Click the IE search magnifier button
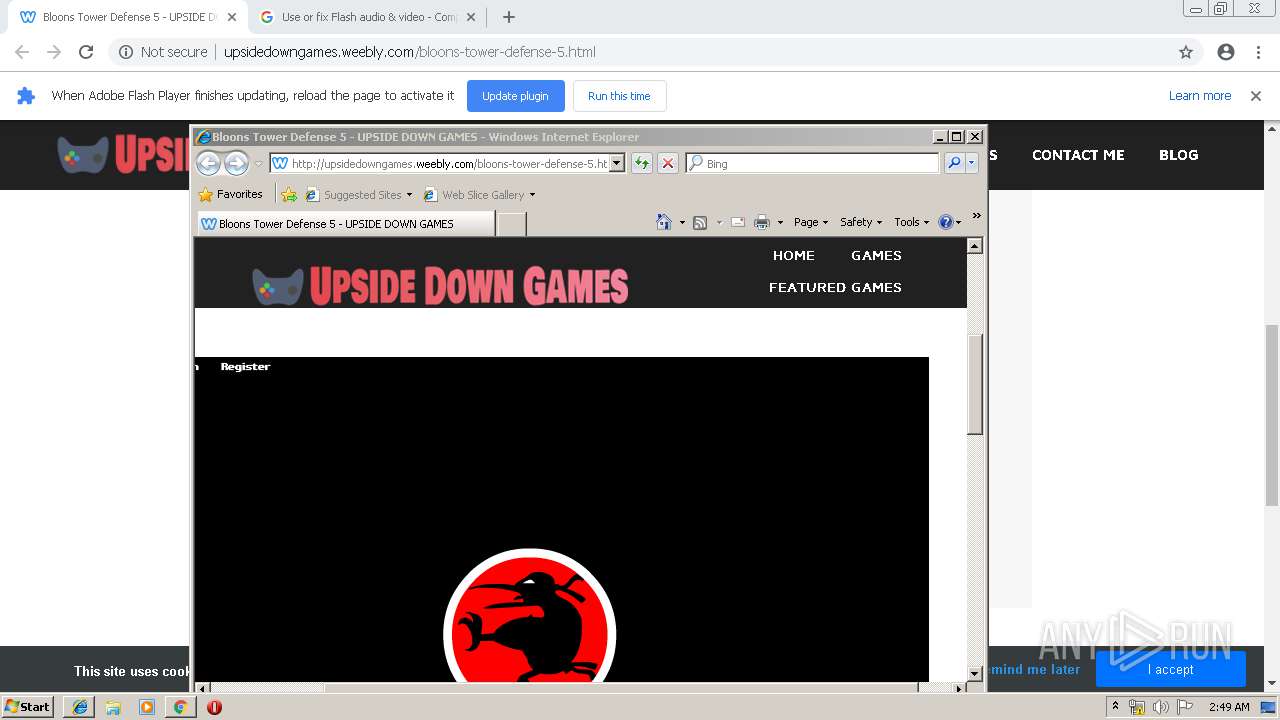The width and height of the screenshot is (1280, 720). point(954,163)
